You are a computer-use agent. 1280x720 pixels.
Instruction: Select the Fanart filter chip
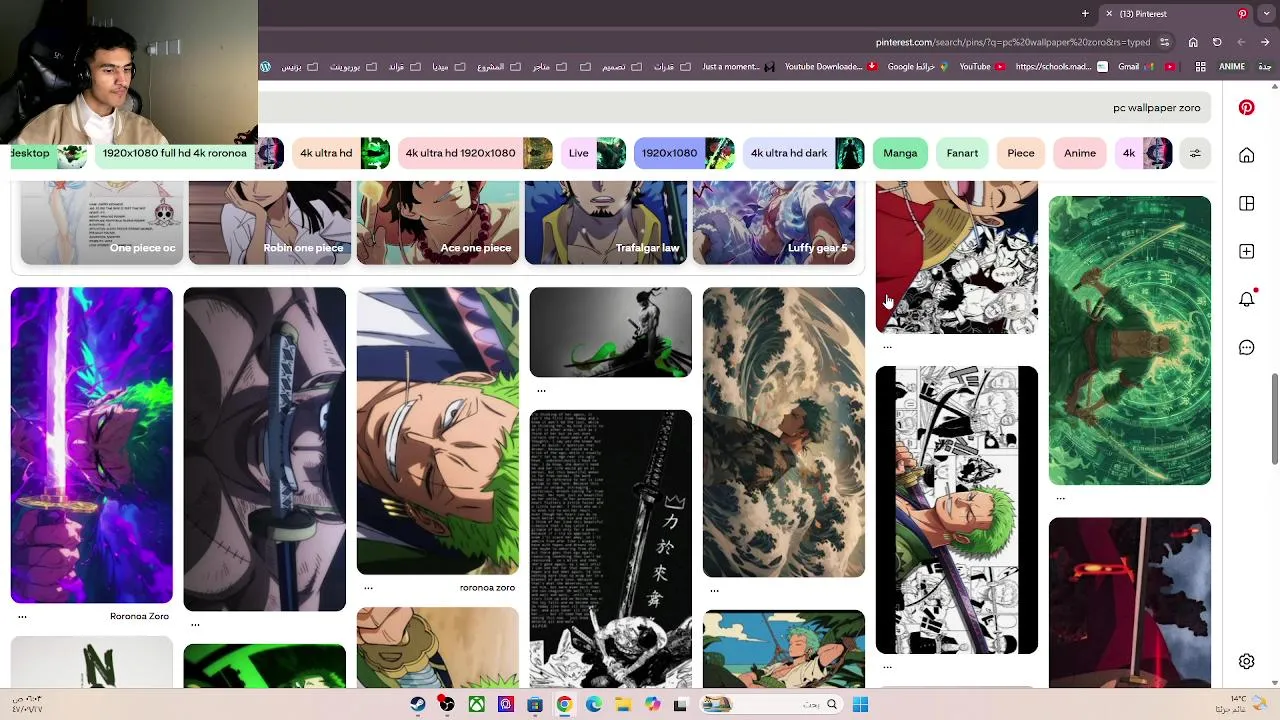click(962, 153)
